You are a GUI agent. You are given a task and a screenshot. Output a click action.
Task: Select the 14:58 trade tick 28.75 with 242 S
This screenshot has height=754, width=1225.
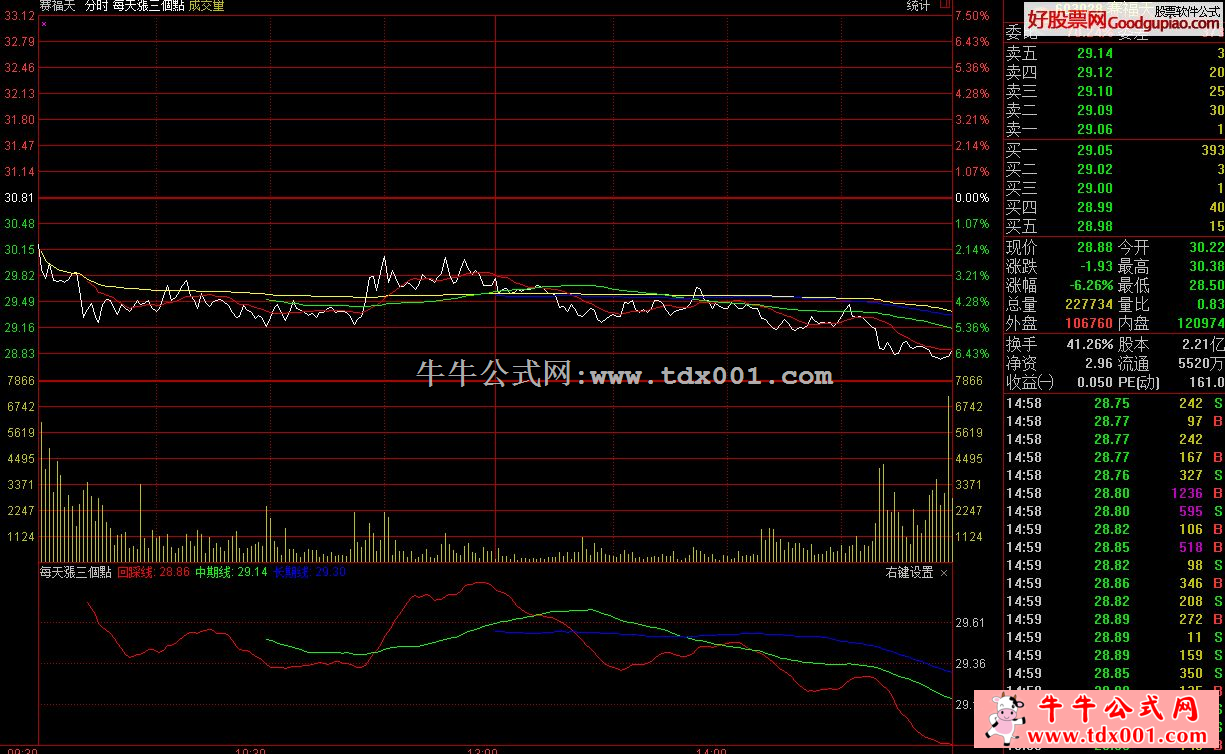coord(1114,403)
